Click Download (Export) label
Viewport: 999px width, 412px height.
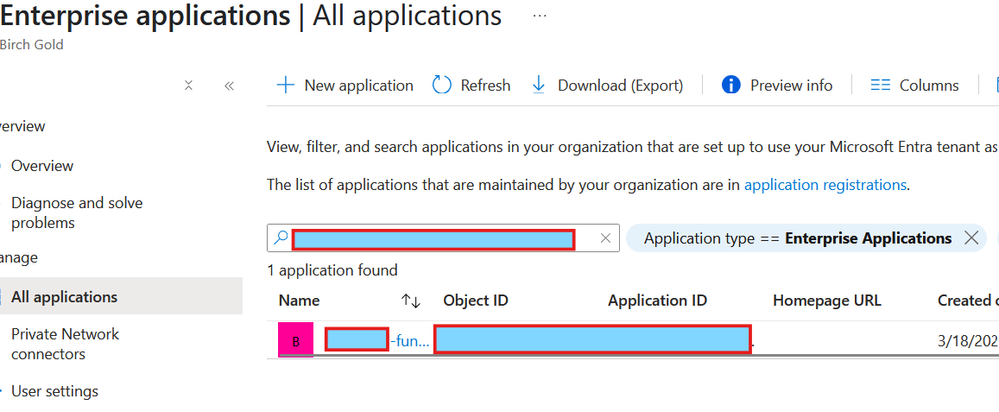tap(621, 85)
